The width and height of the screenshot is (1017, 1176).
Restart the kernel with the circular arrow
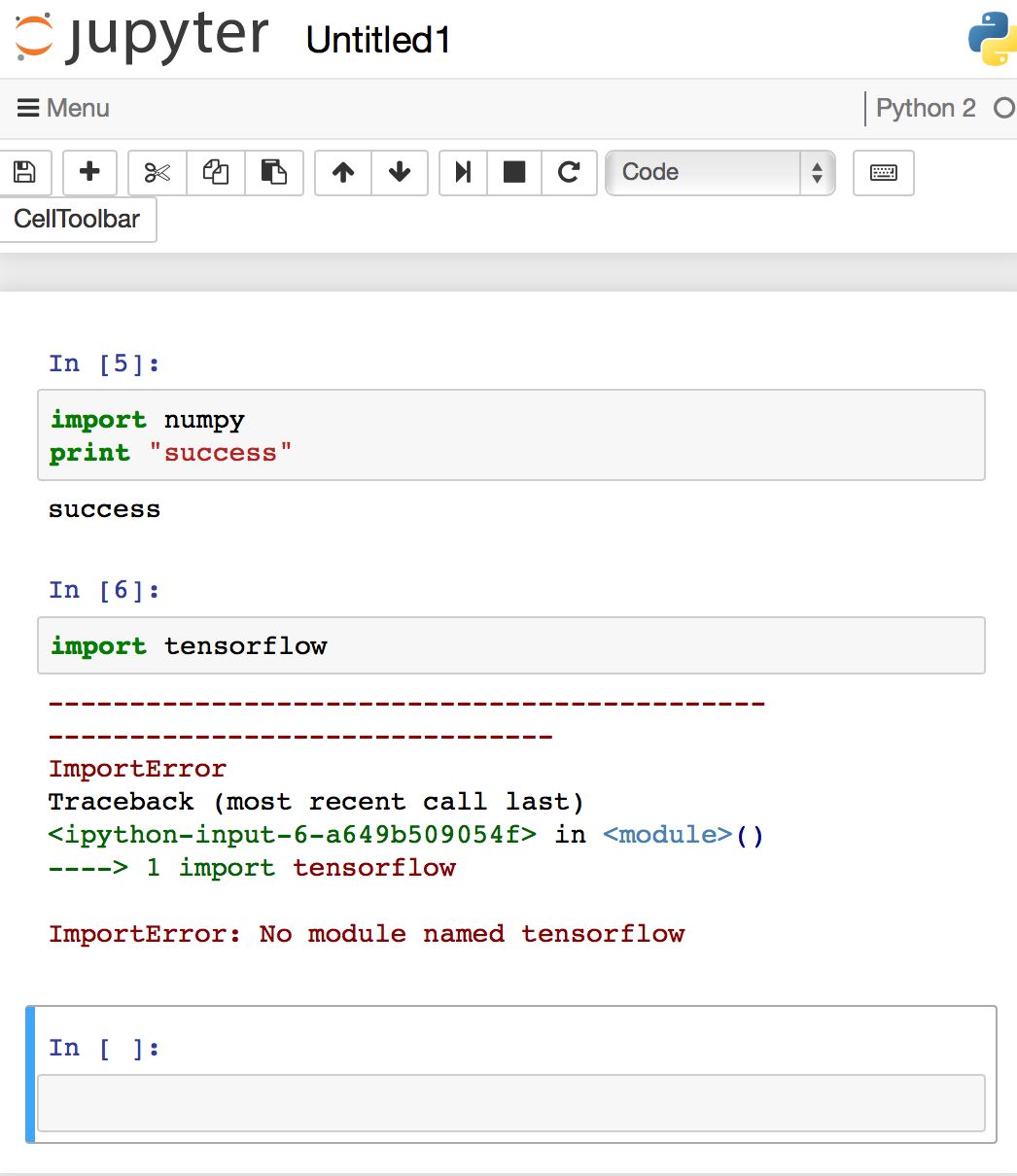[569, 173]
